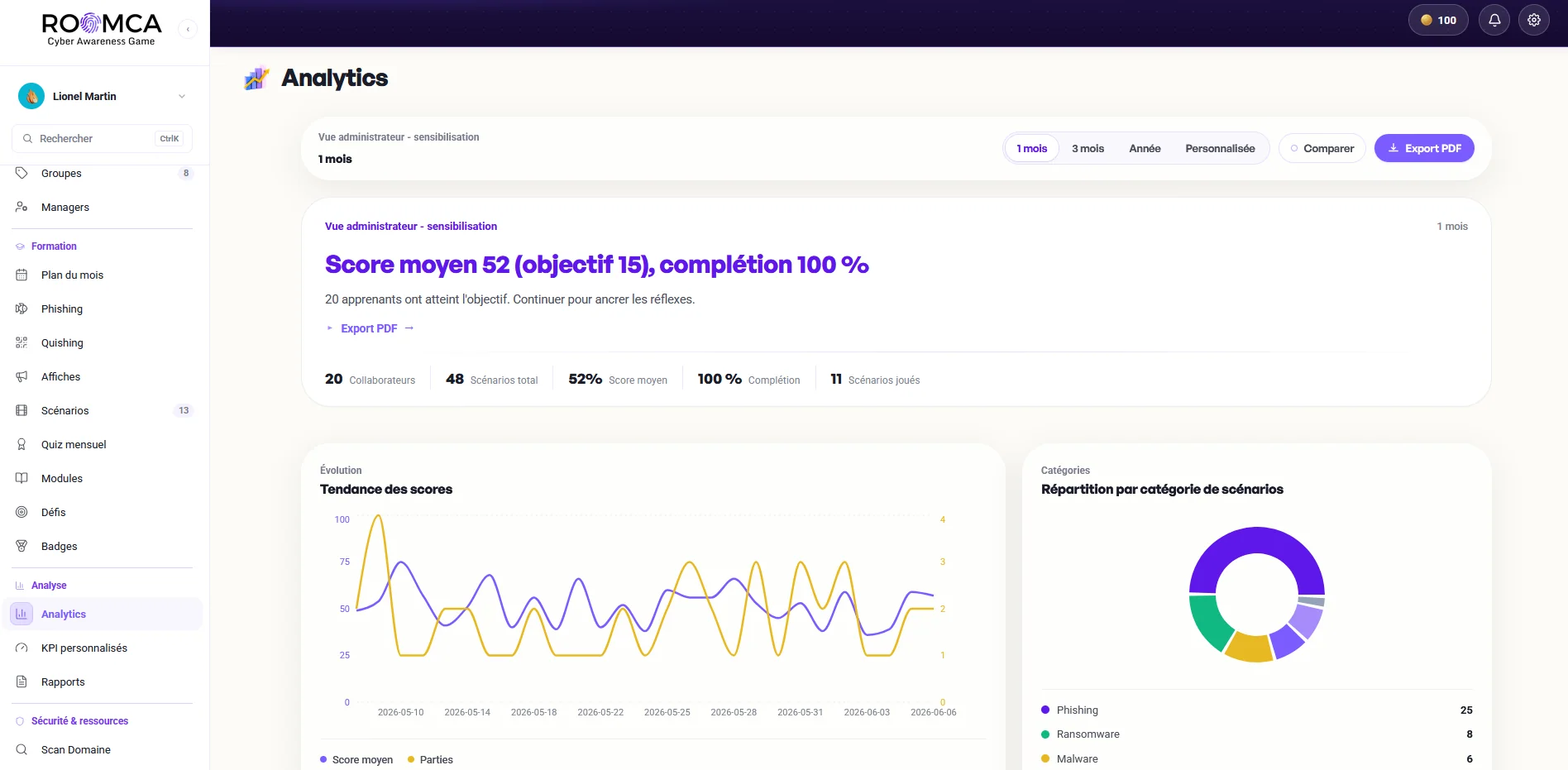
Task: Click the Managers people icon
Action: 22,207
